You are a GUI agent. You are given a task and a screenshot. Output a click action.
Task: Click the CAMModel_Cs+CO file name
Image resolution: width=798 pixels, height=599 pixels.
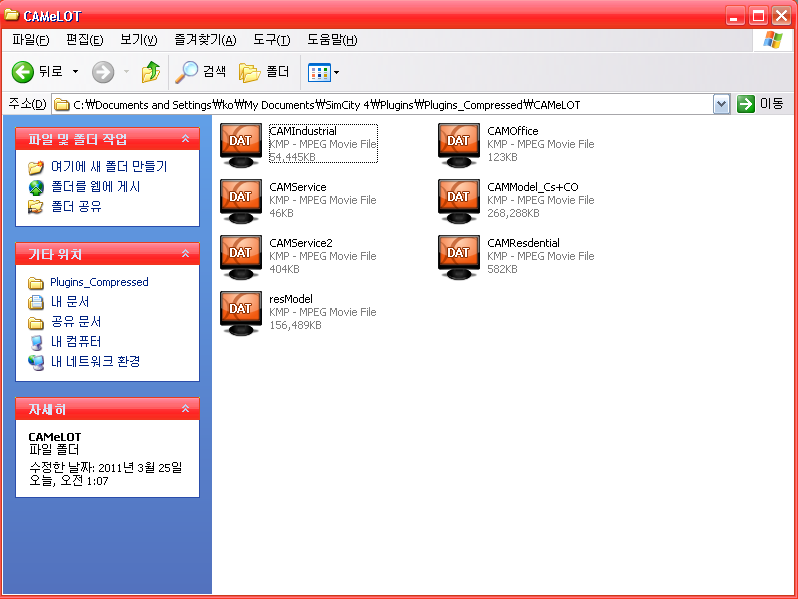pyautogui.click(x=533, y=187)
